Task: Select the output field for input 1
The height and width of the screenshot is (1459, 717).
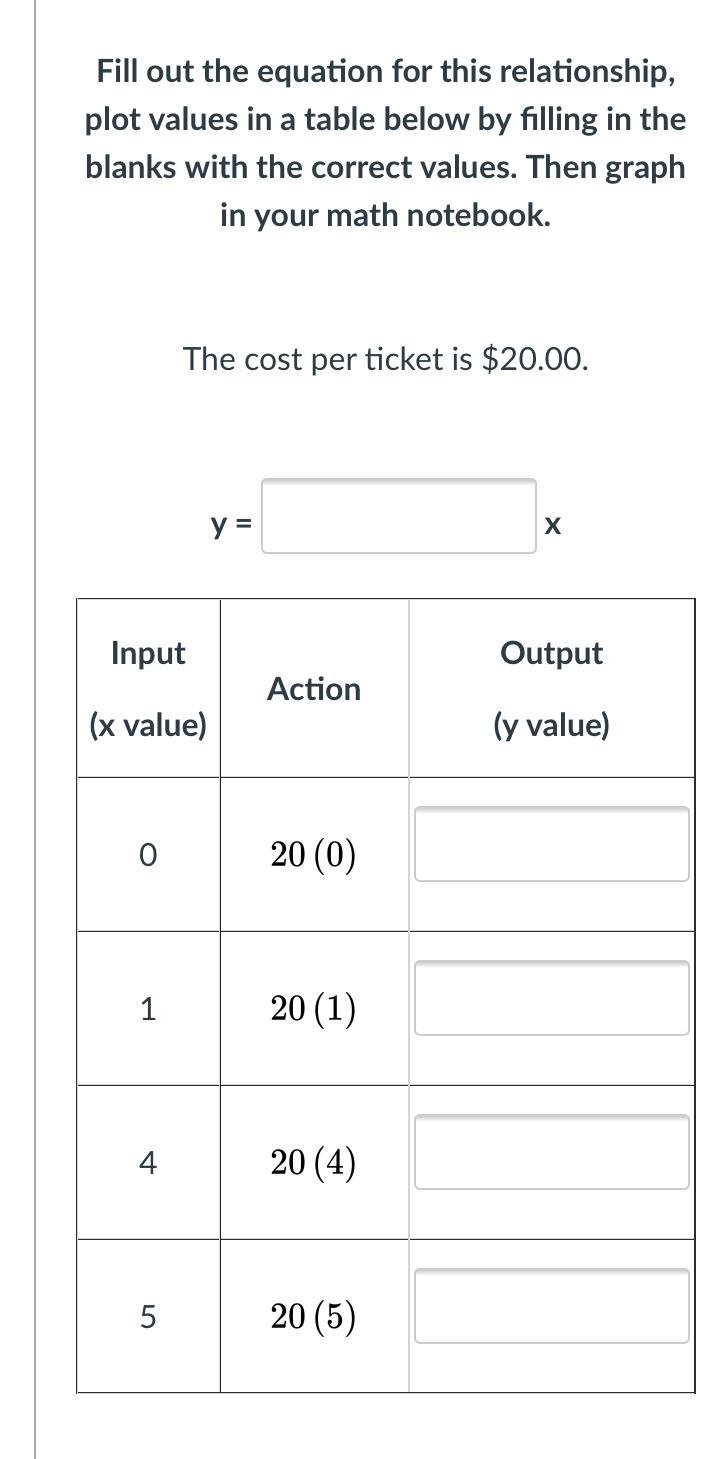Action: pyautogui.click(x=552, y=998)
